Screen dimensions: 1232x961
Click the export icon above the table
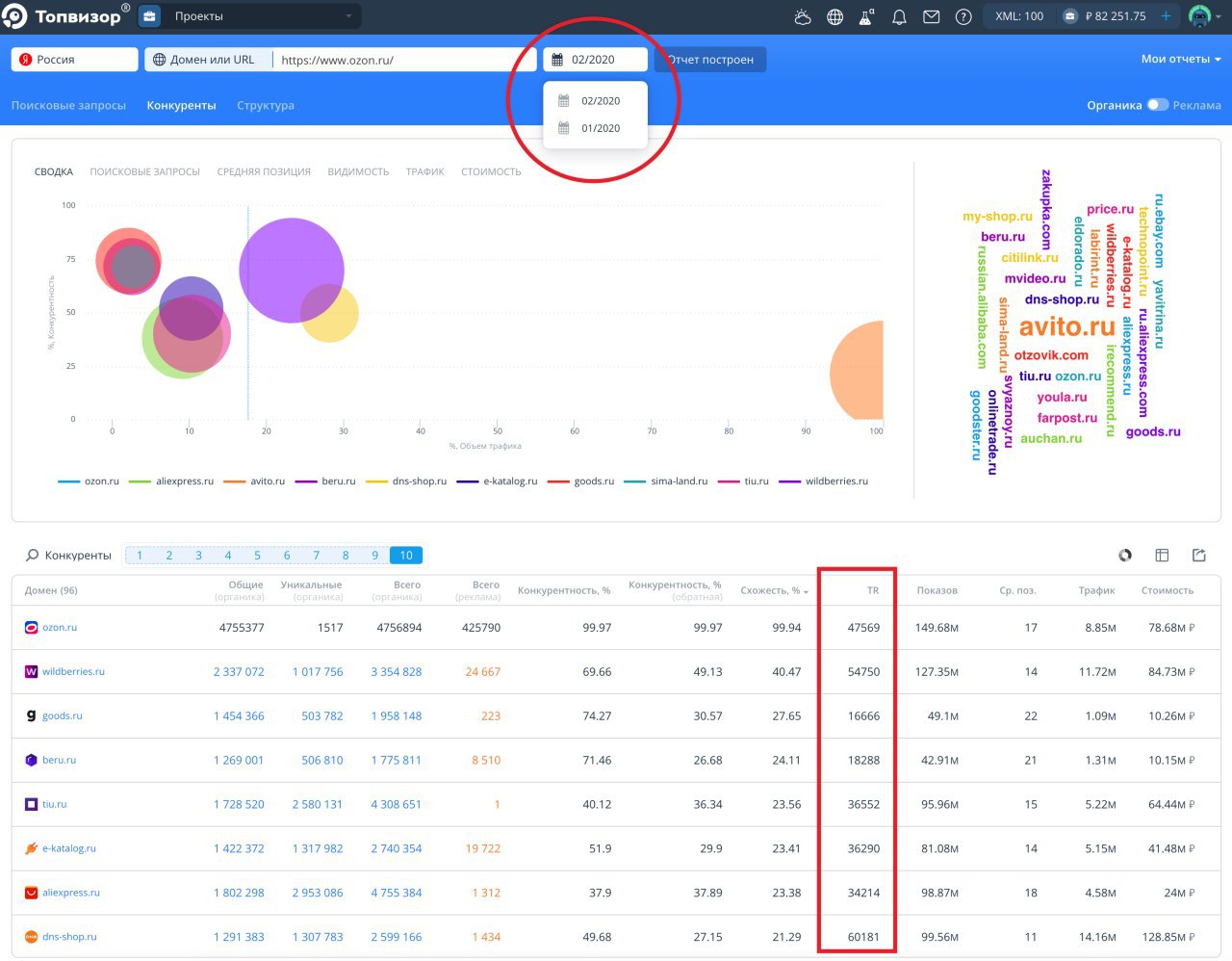coord(1198,556)
